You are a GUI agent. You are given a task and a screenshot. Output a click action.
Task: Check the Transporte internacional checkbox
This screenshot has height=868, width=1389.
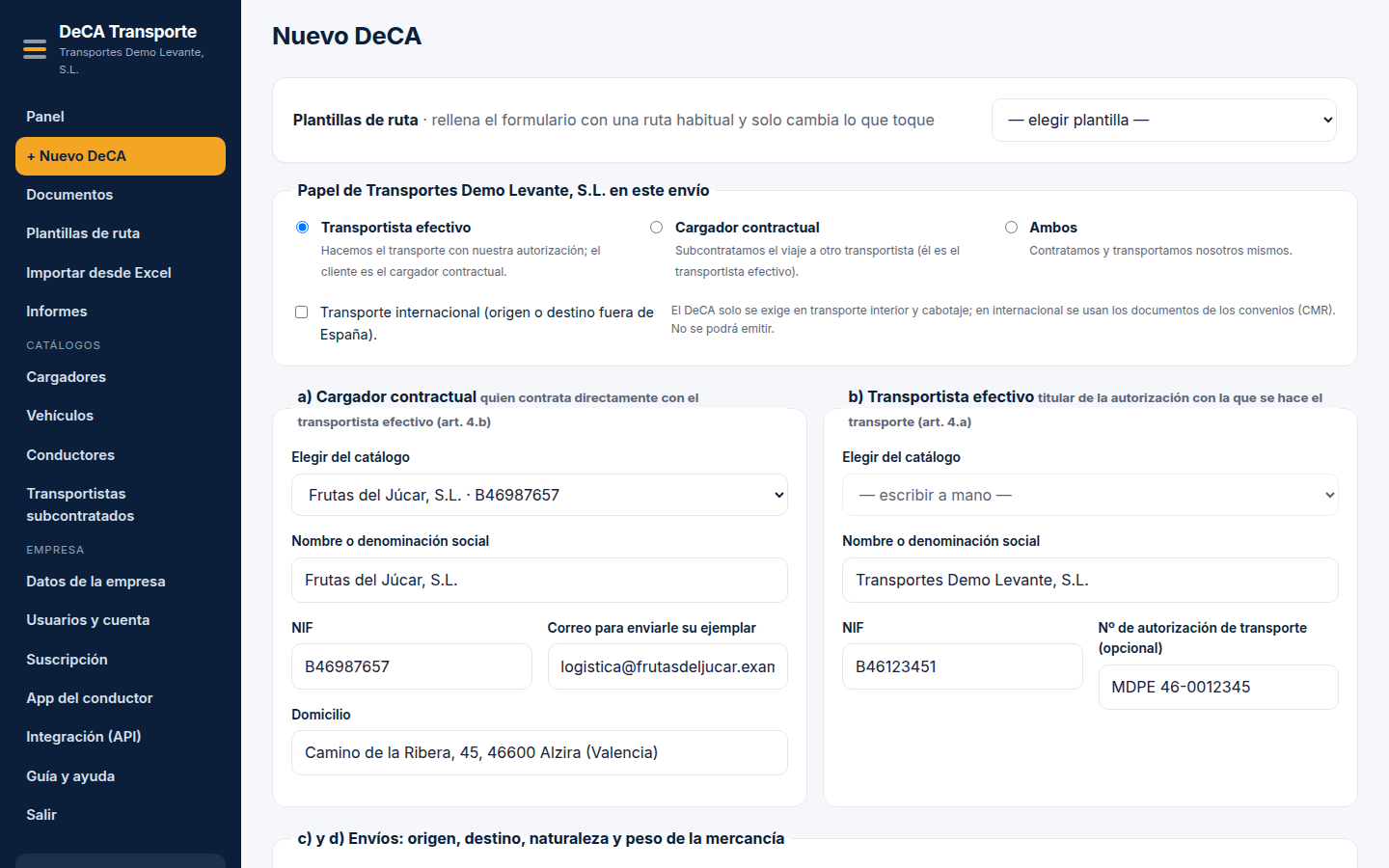pyautogui.click(x=301, y=312)
